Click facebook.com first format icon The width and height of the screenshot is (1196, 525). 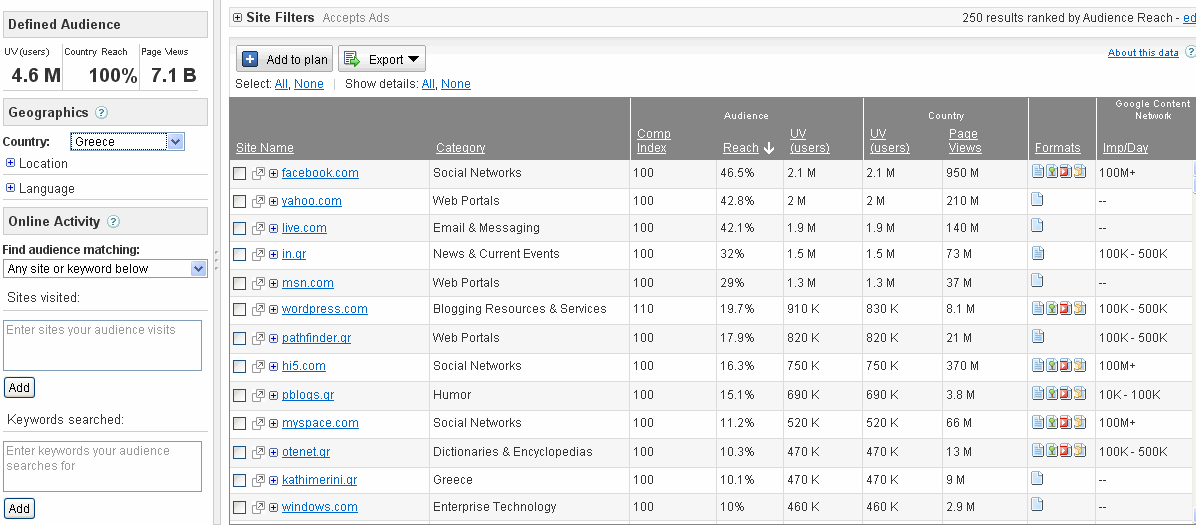(x=1037, y=172)
